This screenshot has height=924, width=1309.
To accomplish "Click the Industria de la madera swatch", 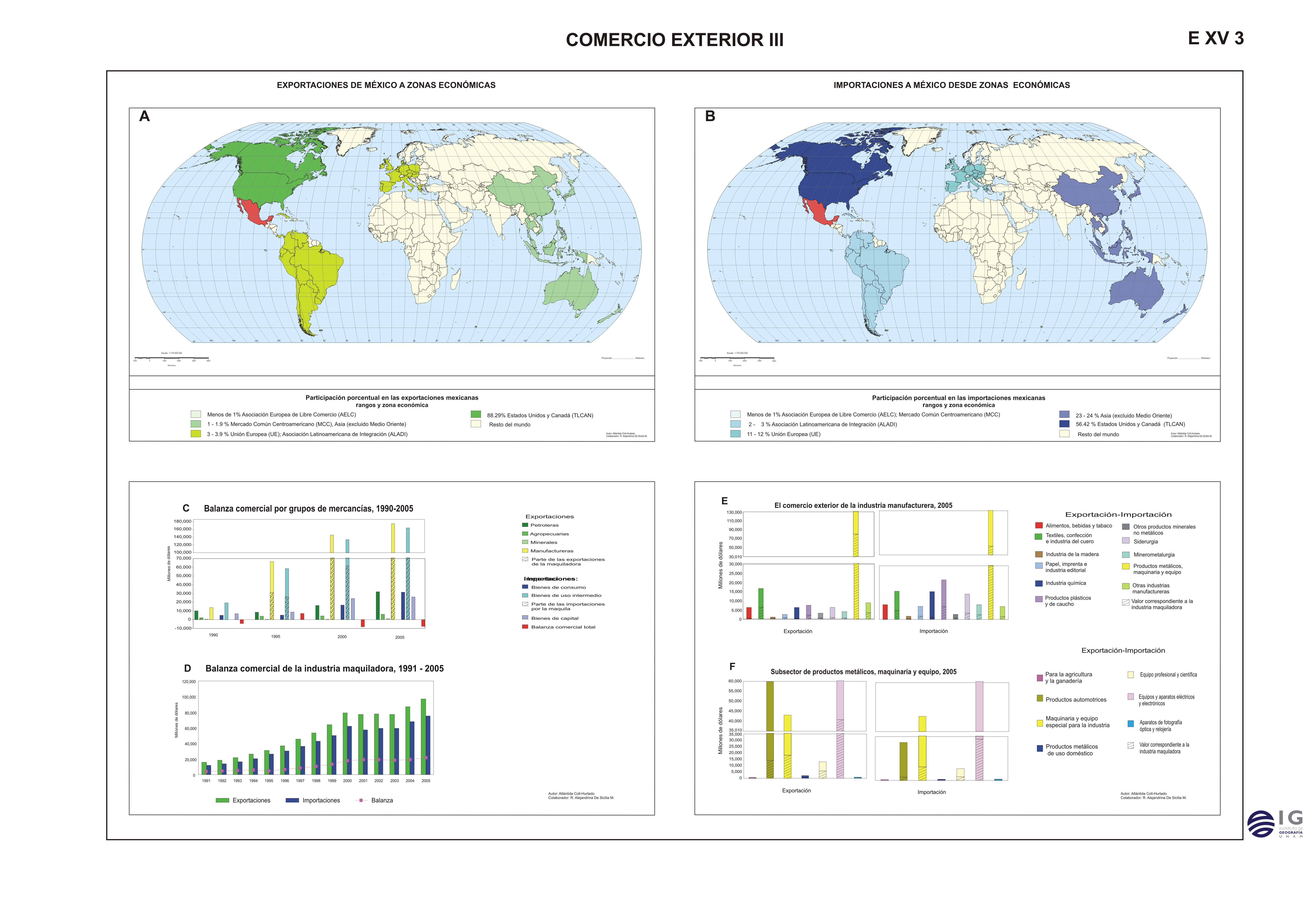I will tap(1039, 554).
